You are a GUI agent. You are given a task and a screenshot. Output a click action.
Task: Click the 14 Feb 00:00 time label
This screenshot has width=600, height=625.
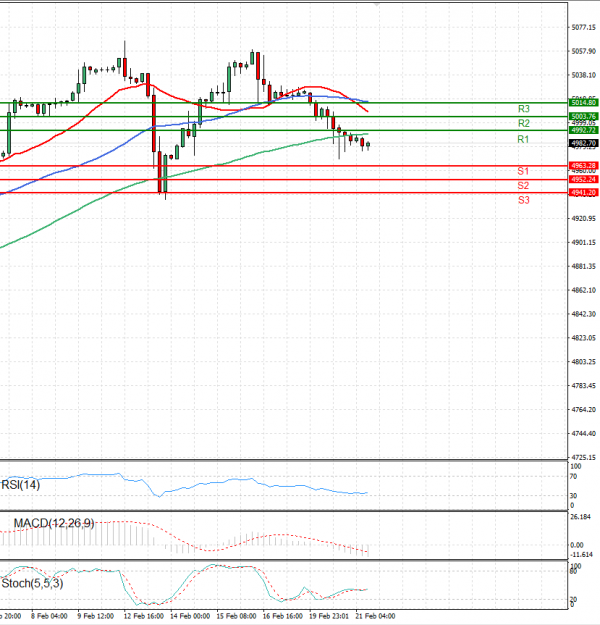click(x=190, y=616)
